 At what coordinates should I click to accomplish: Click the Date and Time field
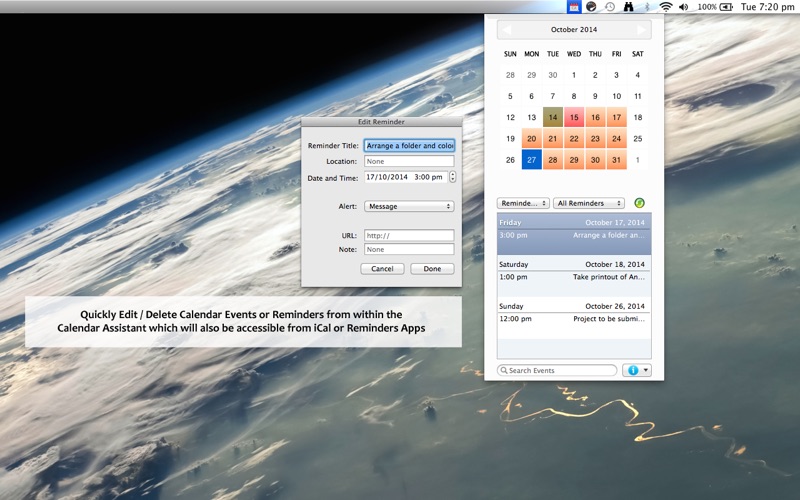click(406, 177)
